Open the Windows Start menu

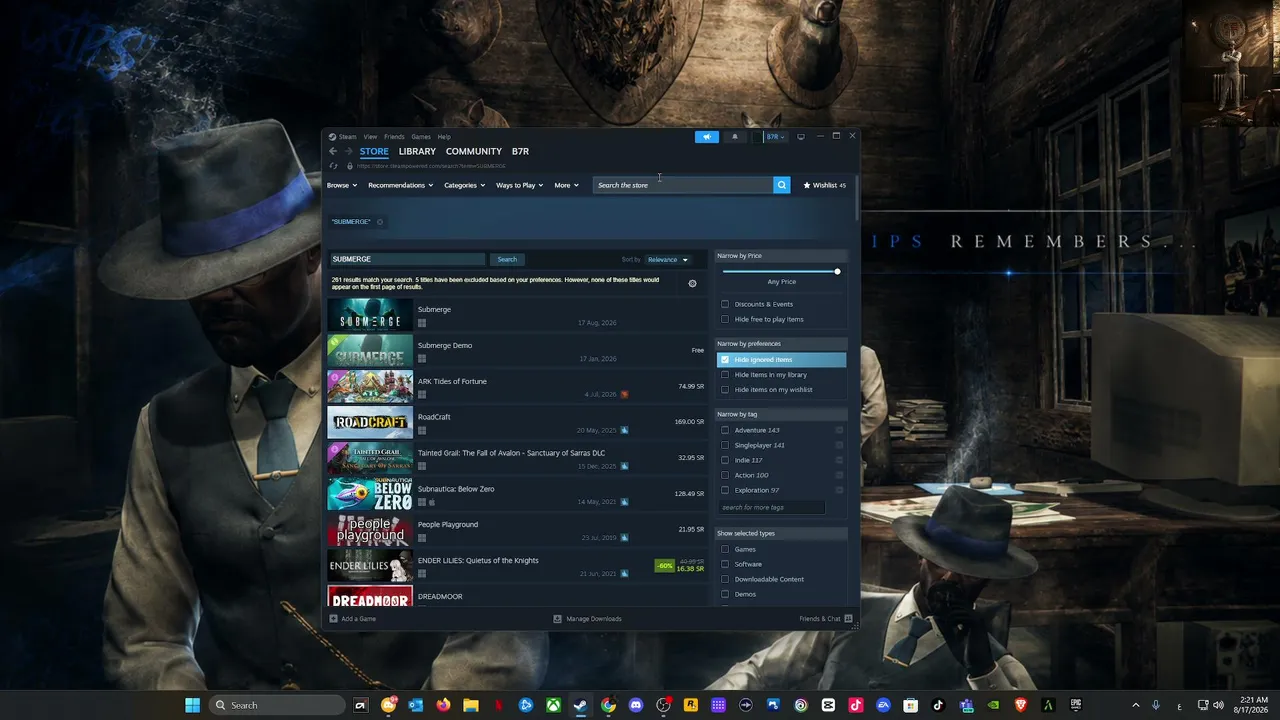193,705
